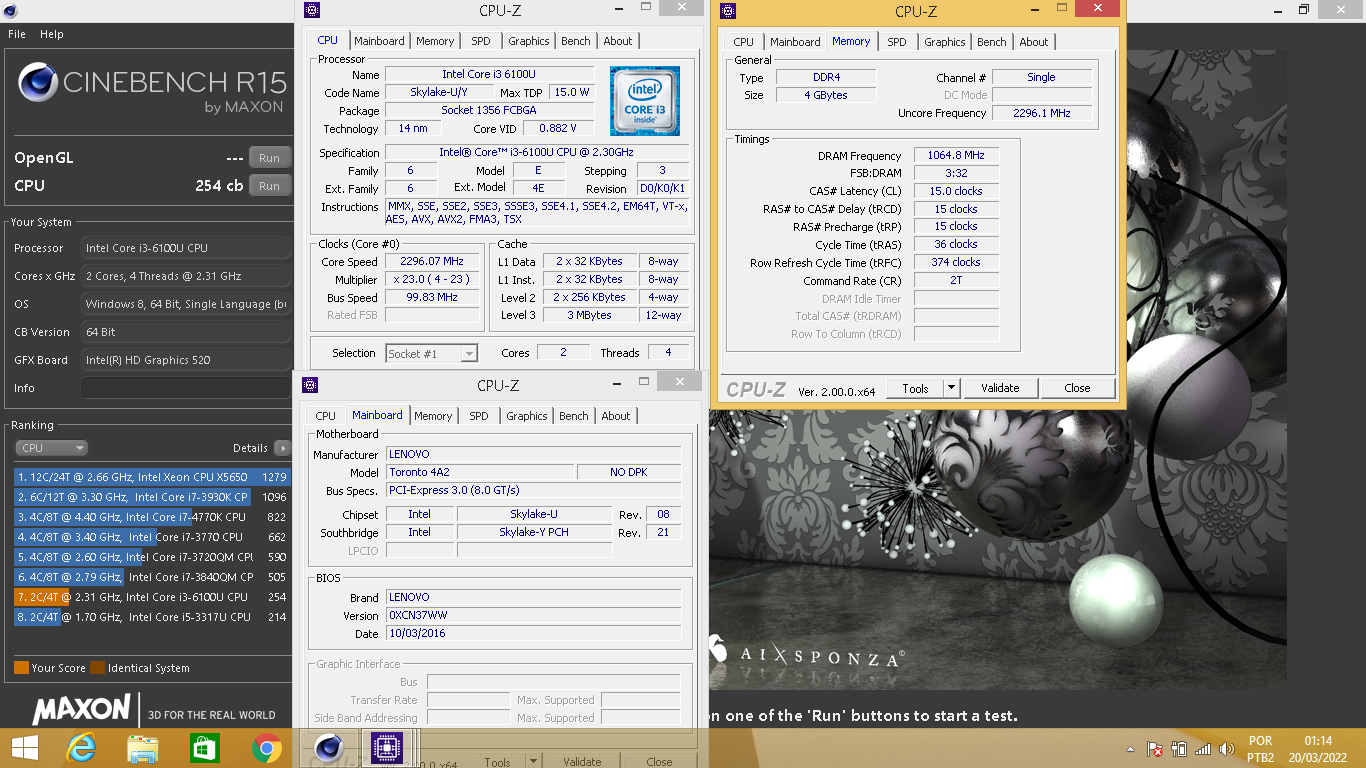Click the Close button in the Memory window
This screenshot has width=1366, height=768.
(1077, 388)
